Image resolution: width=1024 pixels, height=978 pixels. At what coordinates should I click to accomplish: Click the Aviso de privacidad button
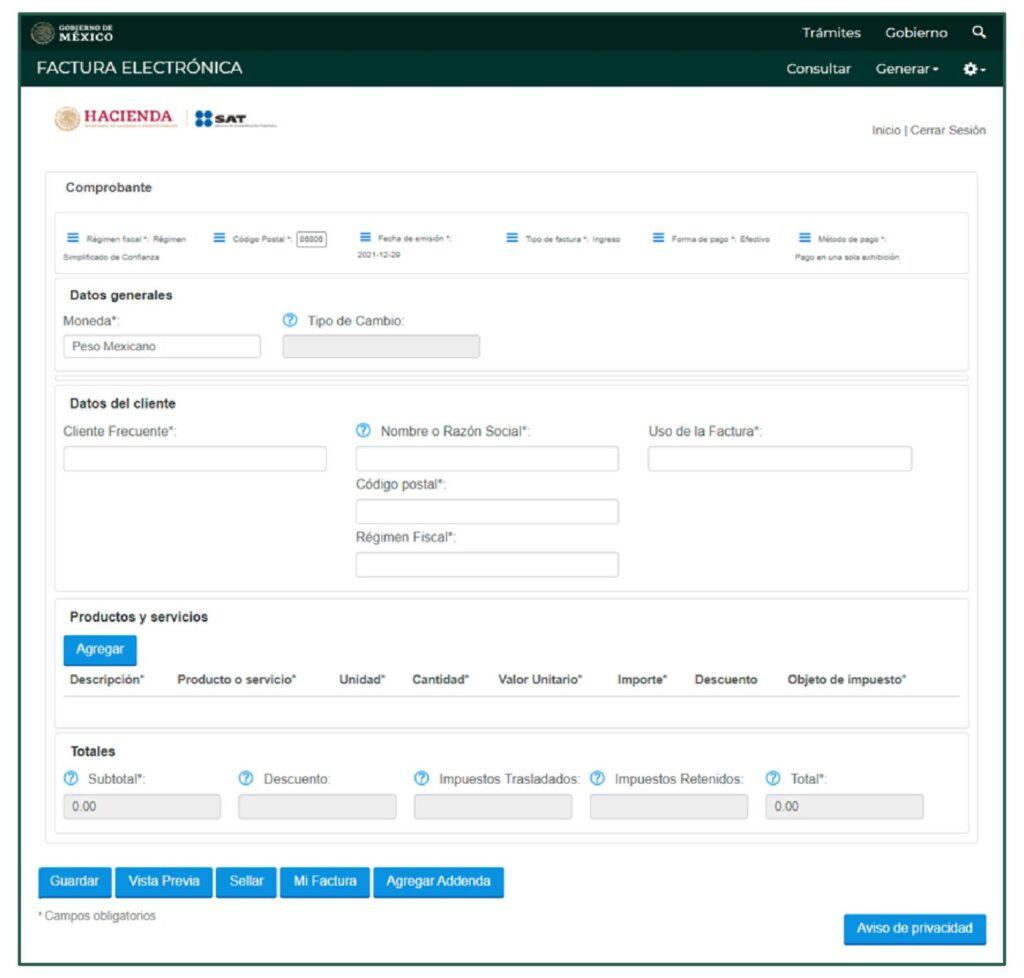pos(914,928)
